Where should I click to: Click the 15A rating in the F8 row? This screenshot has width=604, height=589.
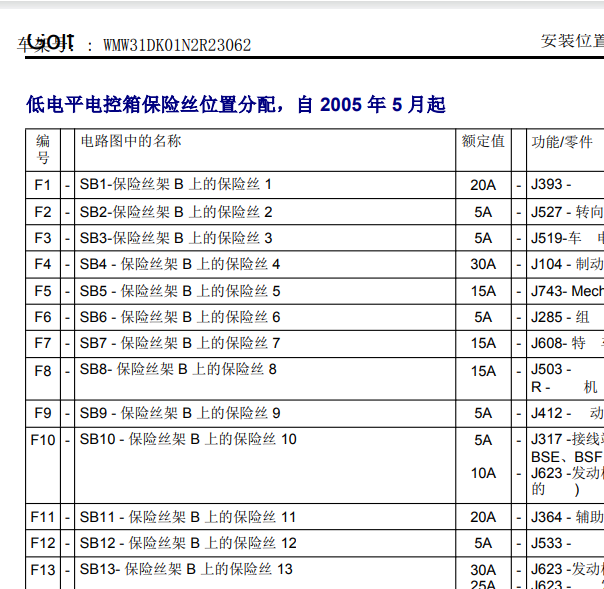[x=483, y=371]
